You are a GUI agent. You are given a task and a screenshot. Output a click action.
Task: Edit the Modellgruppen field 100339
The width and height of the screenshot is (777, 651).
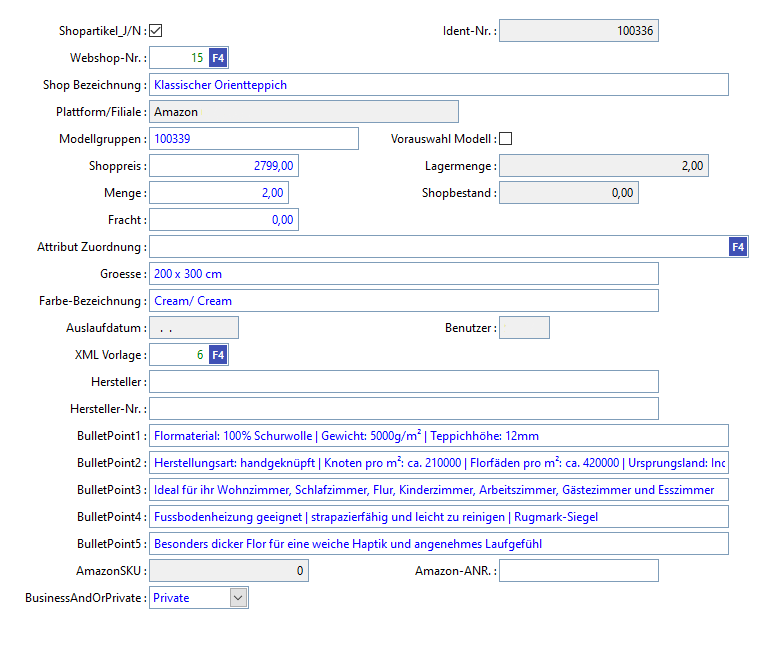click(254, 139)
